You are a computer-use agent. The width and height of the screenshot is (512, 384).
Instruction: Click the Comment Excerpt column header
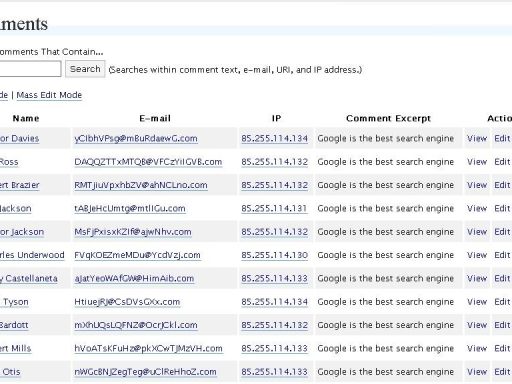coord(389,118)
